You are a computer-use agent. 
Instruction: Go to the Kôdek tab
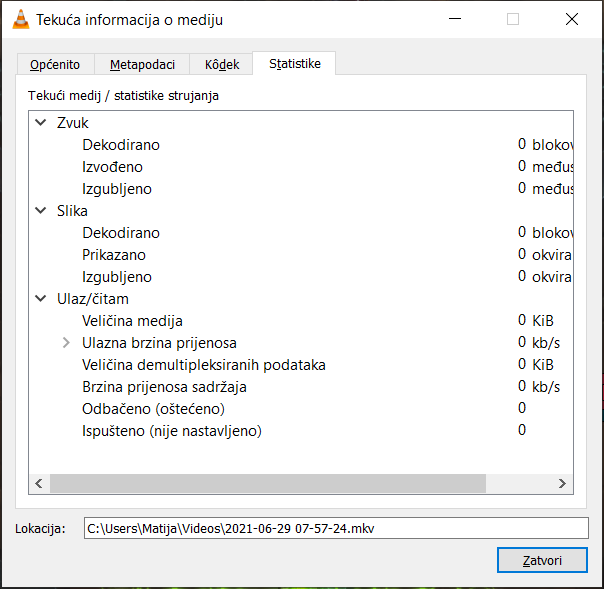click(x=221, y=64)
